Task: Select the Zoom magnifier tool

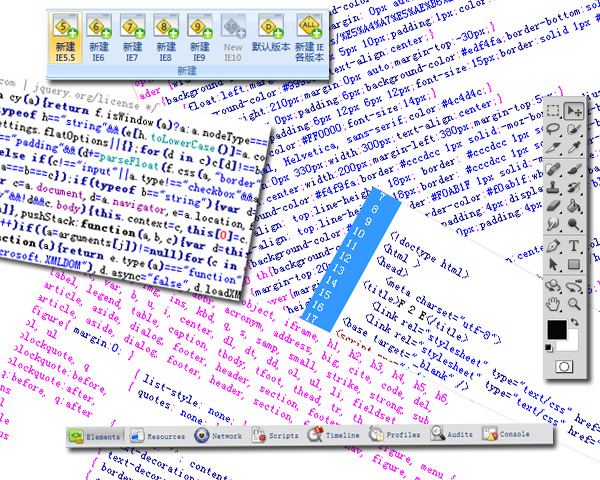Action: 574,304
